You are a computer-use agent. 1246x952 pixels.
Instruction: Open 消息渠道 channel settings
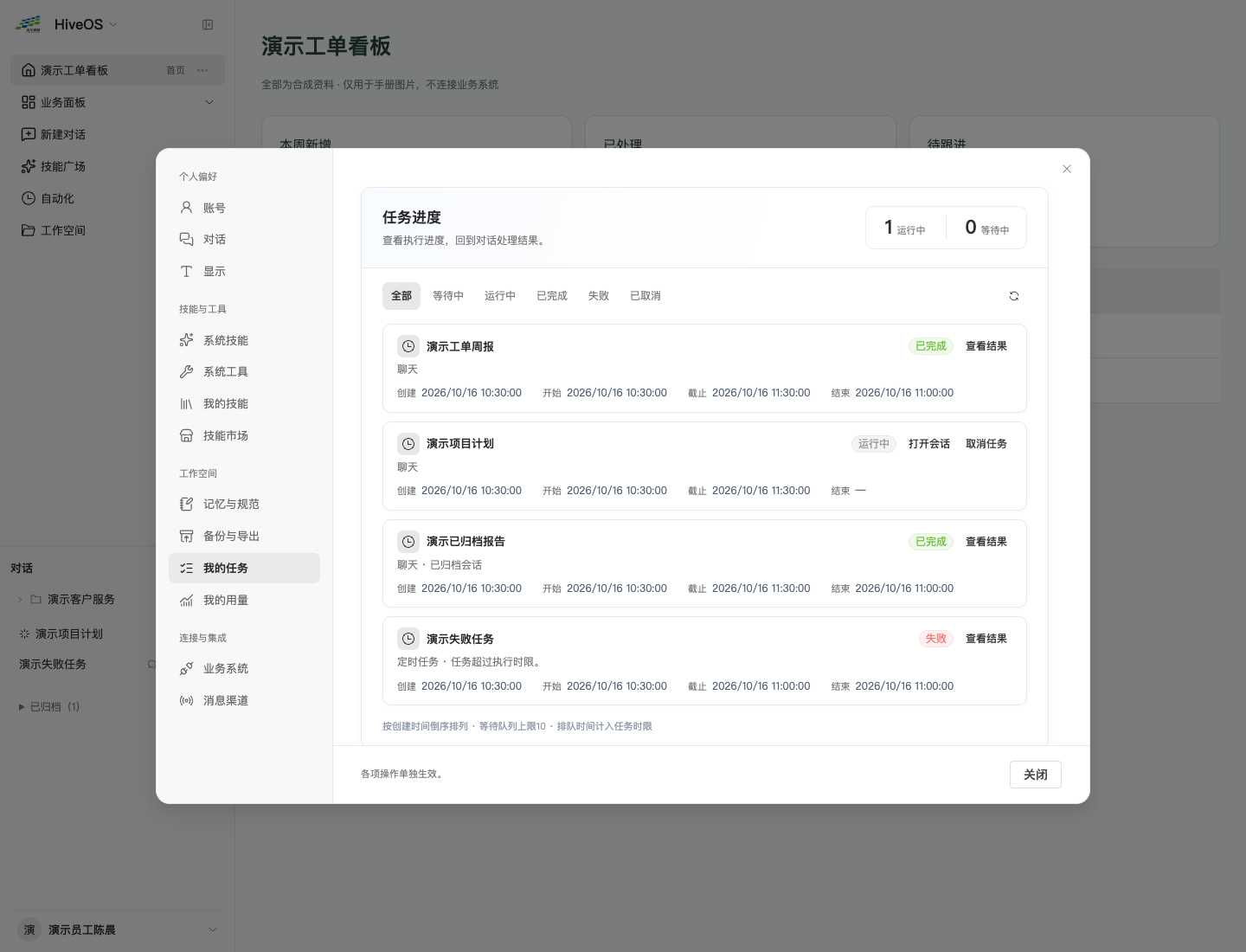click(x=244, y=701)
